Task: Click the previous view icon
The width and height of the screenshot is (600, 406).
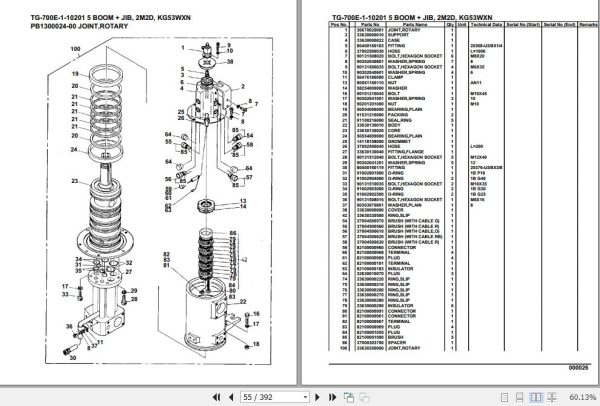Action: pyautogui.click(x=349, y=397)
